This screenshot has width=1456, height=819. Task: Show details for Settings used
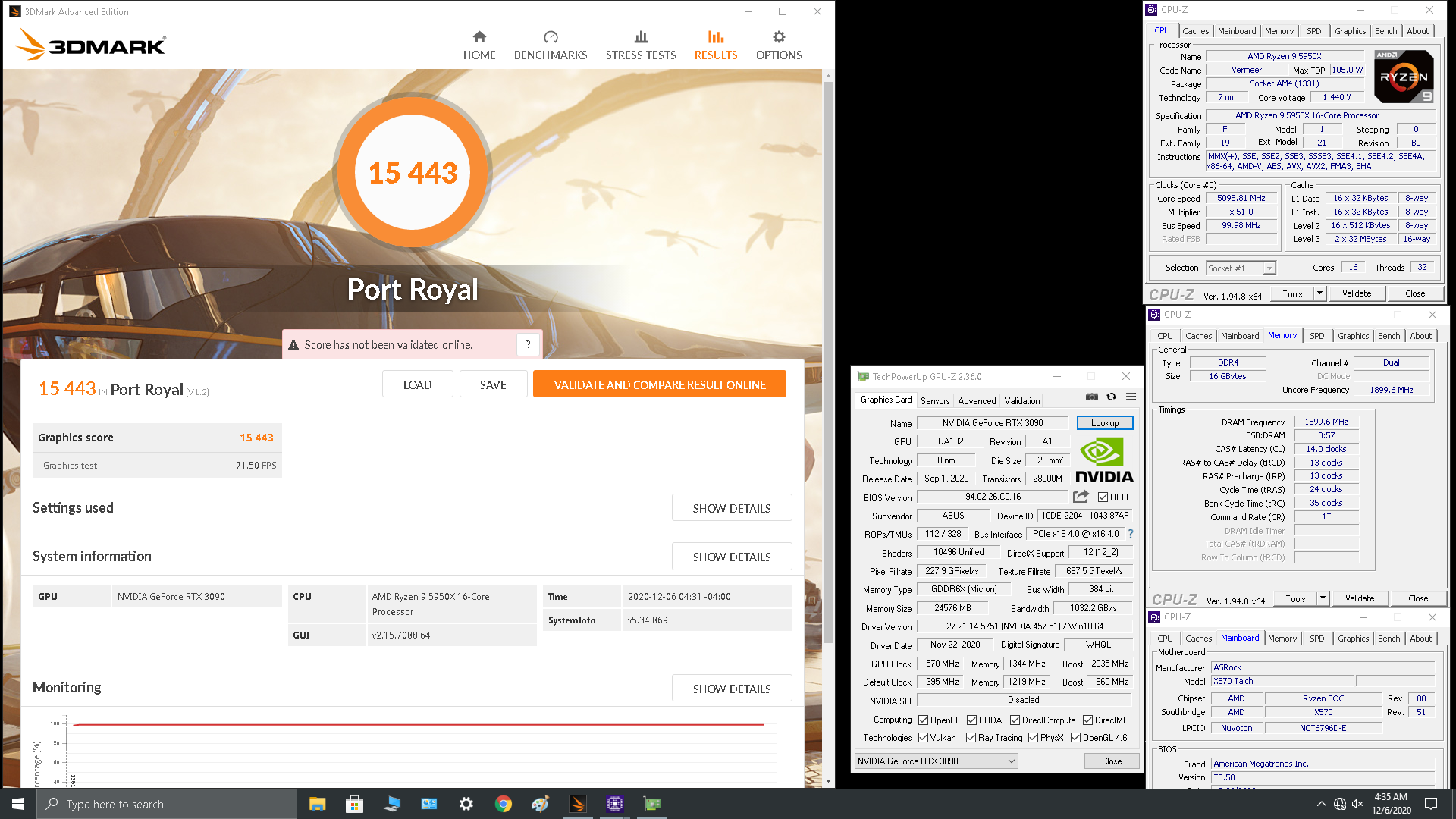coord(732,508)
